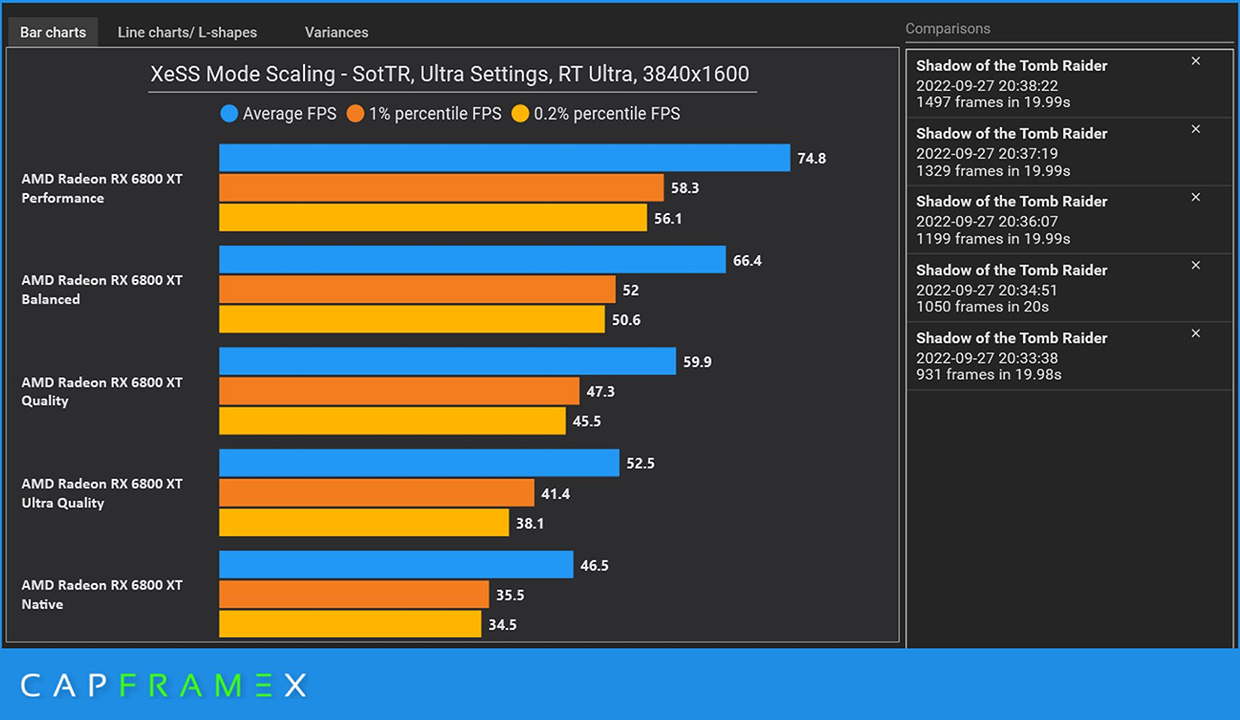This screenshot has width=1240, height=720.
Task: Toggle the 0.2% percentile FPS legend item
Action: coord(596,114)
